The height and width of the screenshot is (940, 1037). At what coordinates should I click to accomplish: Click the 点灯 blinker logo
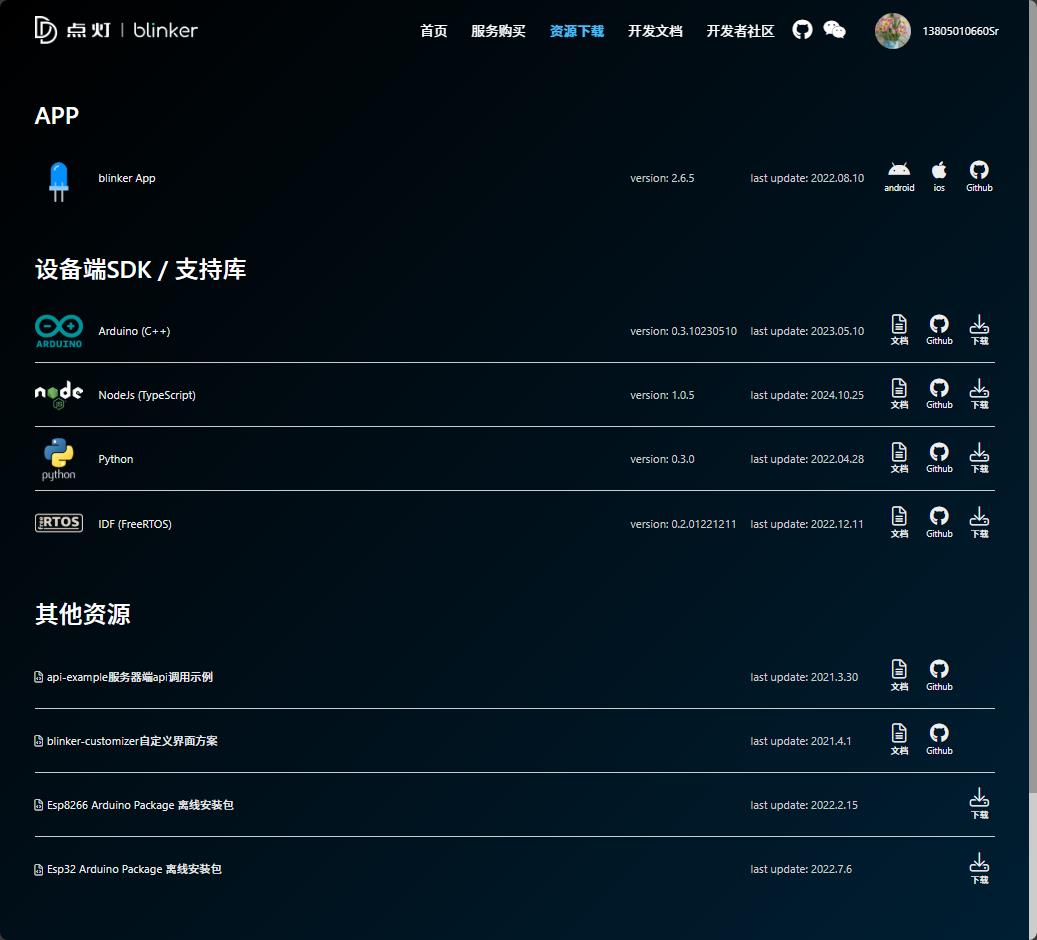coord(116,30)
